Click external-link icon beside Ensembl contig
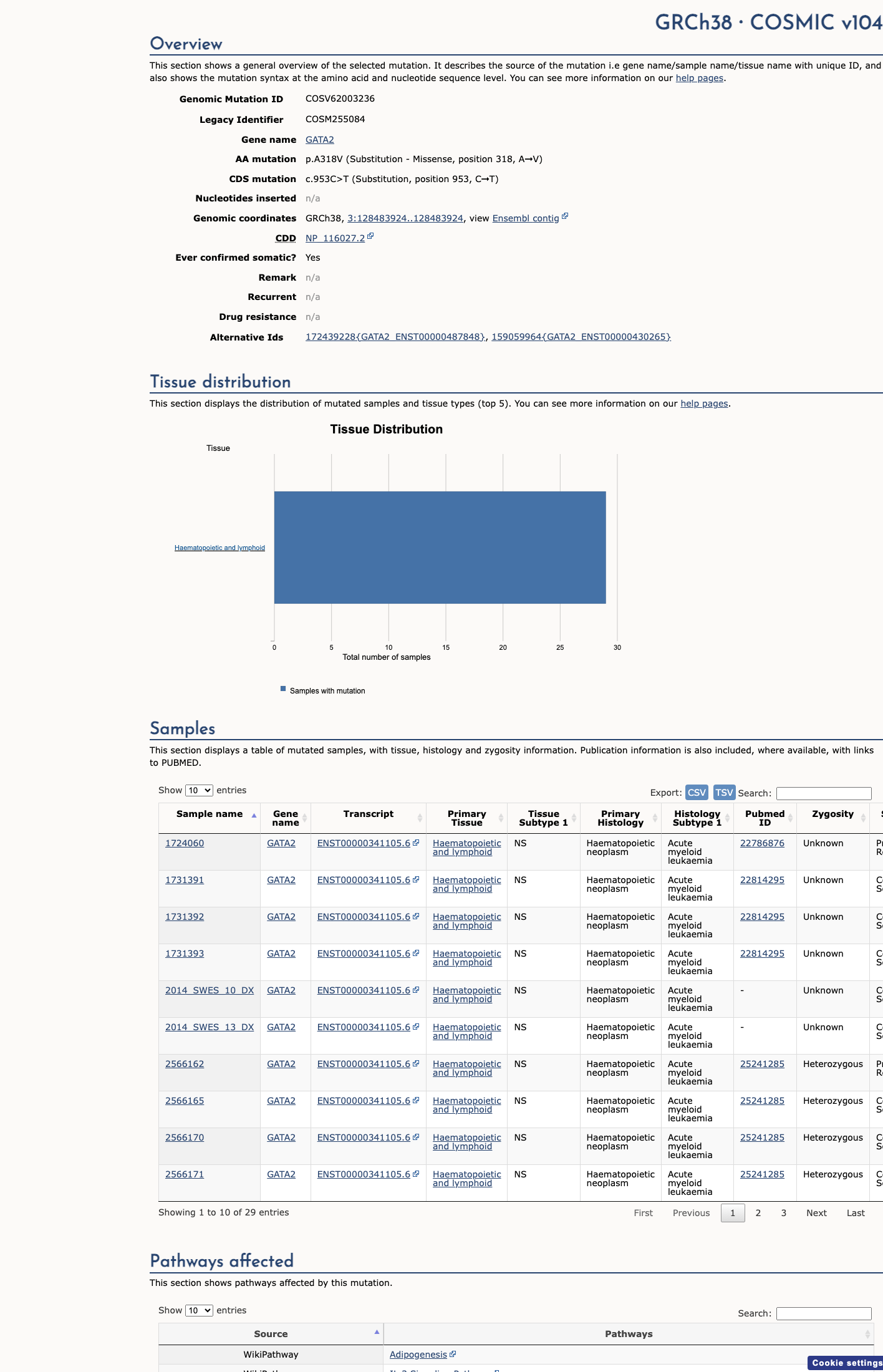883x1372 pixels. pos(565,216)
